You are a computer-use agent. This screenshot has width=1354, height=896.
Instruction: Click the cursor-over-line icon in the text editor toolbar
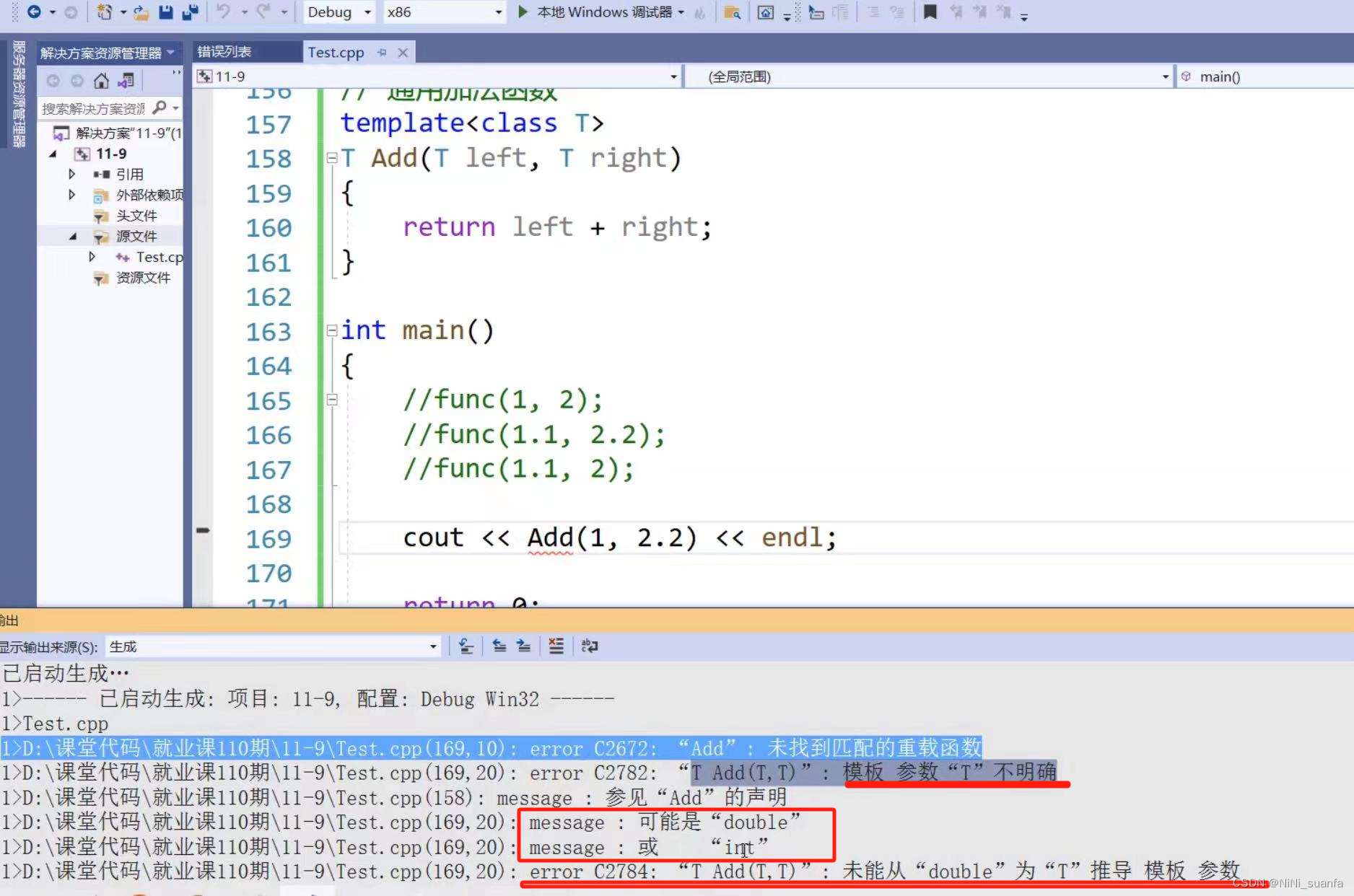tap(816, 12)
